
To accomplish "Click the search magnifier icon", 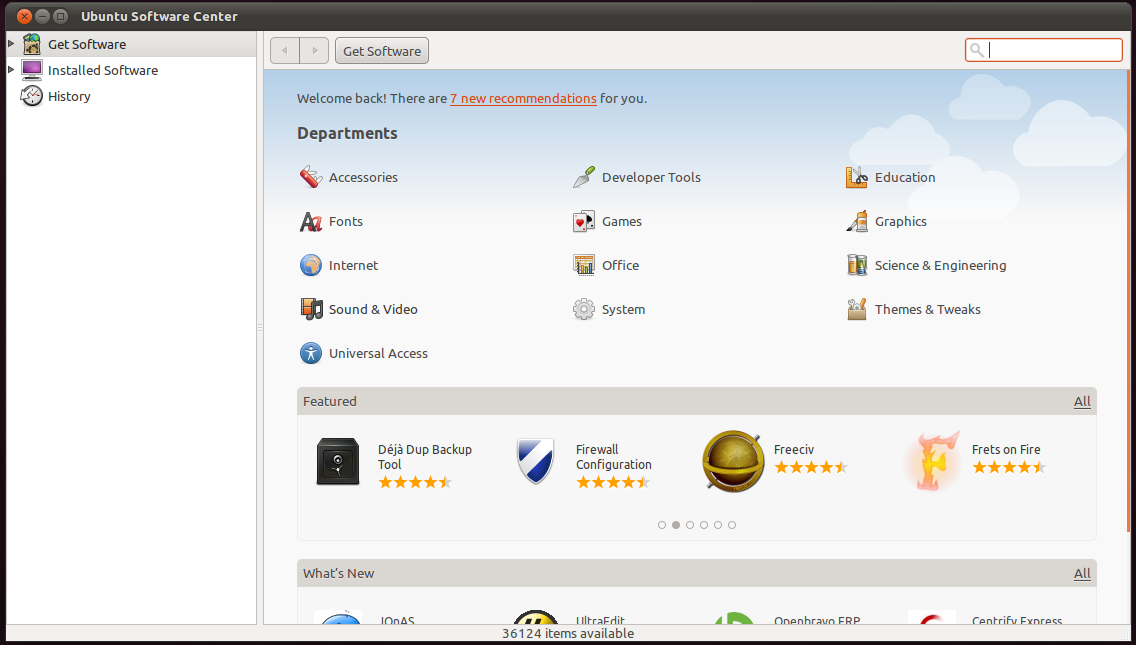I will coord(977,50).
